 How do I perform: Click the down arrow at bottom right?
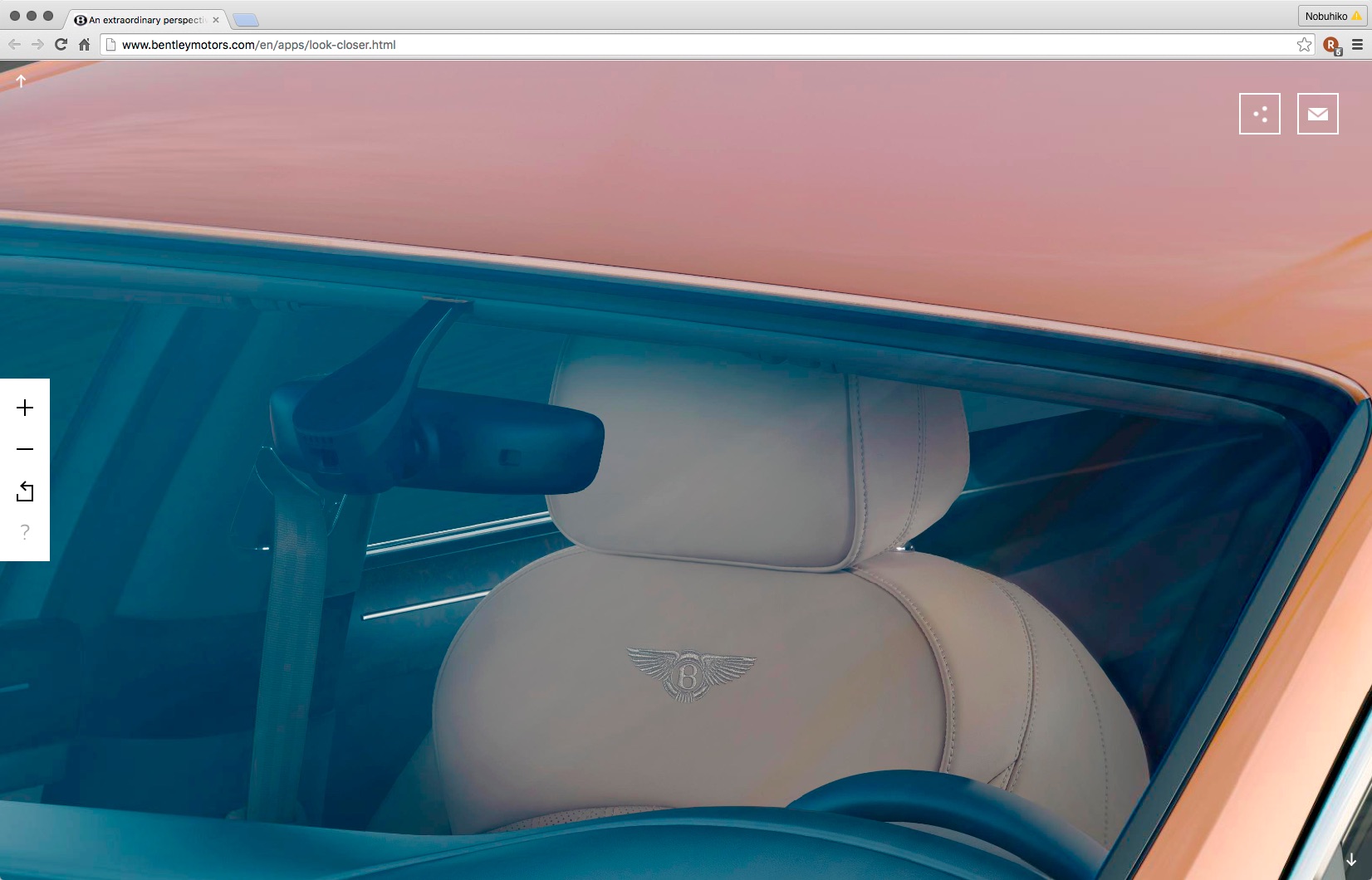tap(1351, 860)
